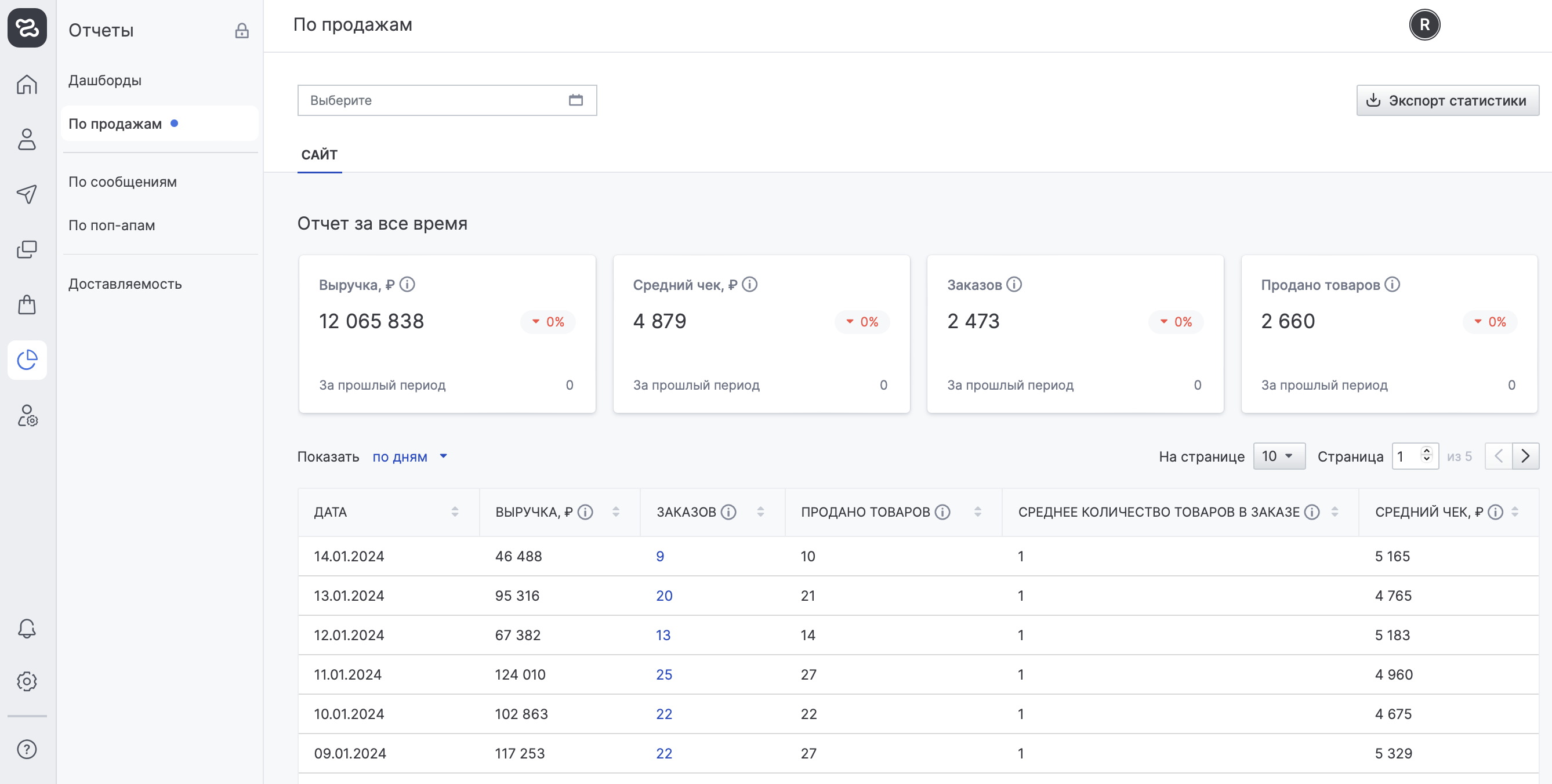1552x784 pixels.
Task: Open the help question-mark icon
Action: pyautogui.click(x=27, y=749)
